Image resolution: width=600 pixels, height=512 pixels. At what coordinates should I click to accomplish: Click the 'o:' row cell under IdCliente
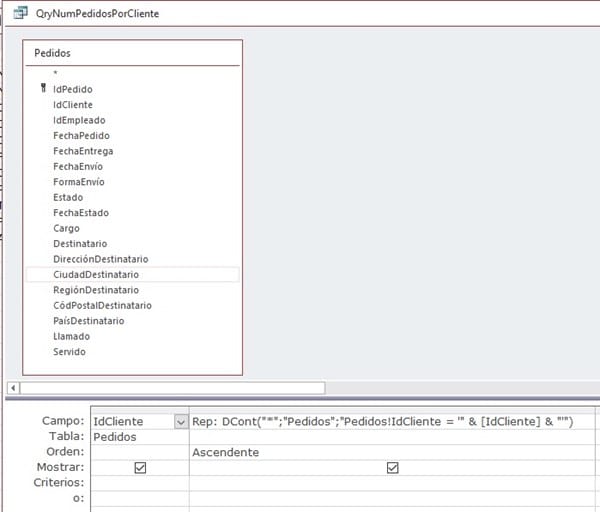[x=140, y=499]
